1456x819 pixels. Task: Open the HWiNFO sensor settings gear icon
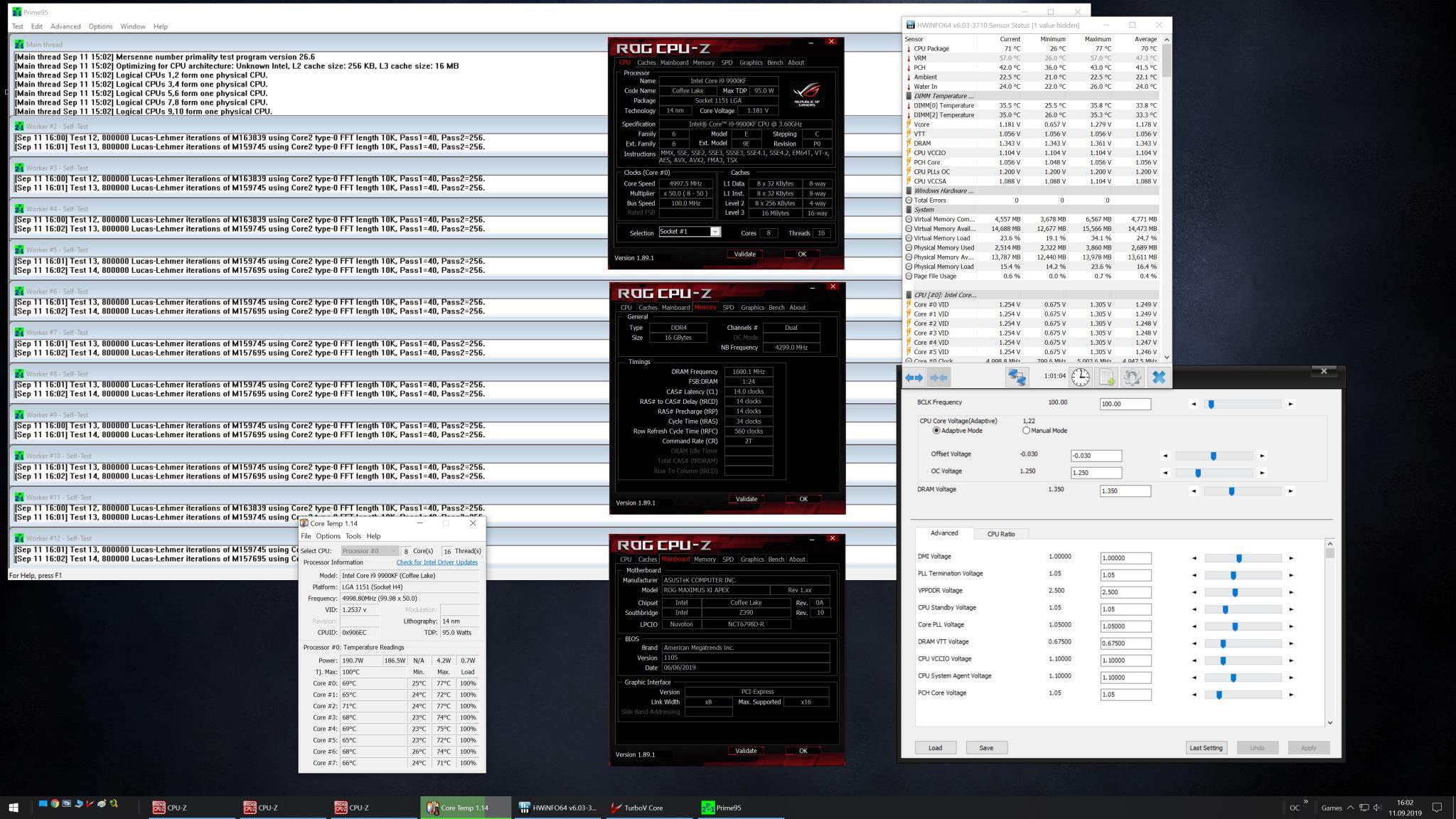(x=1133, y=378)
